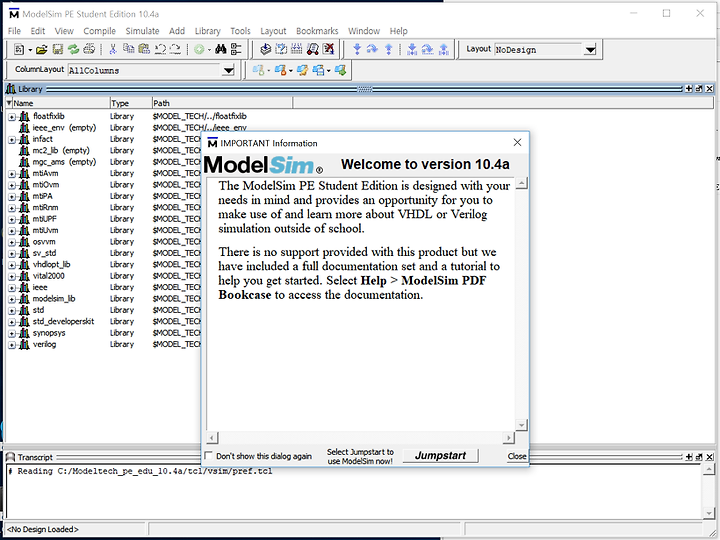Expand the infact library node

pyautogui.click(x=12, y=140)
